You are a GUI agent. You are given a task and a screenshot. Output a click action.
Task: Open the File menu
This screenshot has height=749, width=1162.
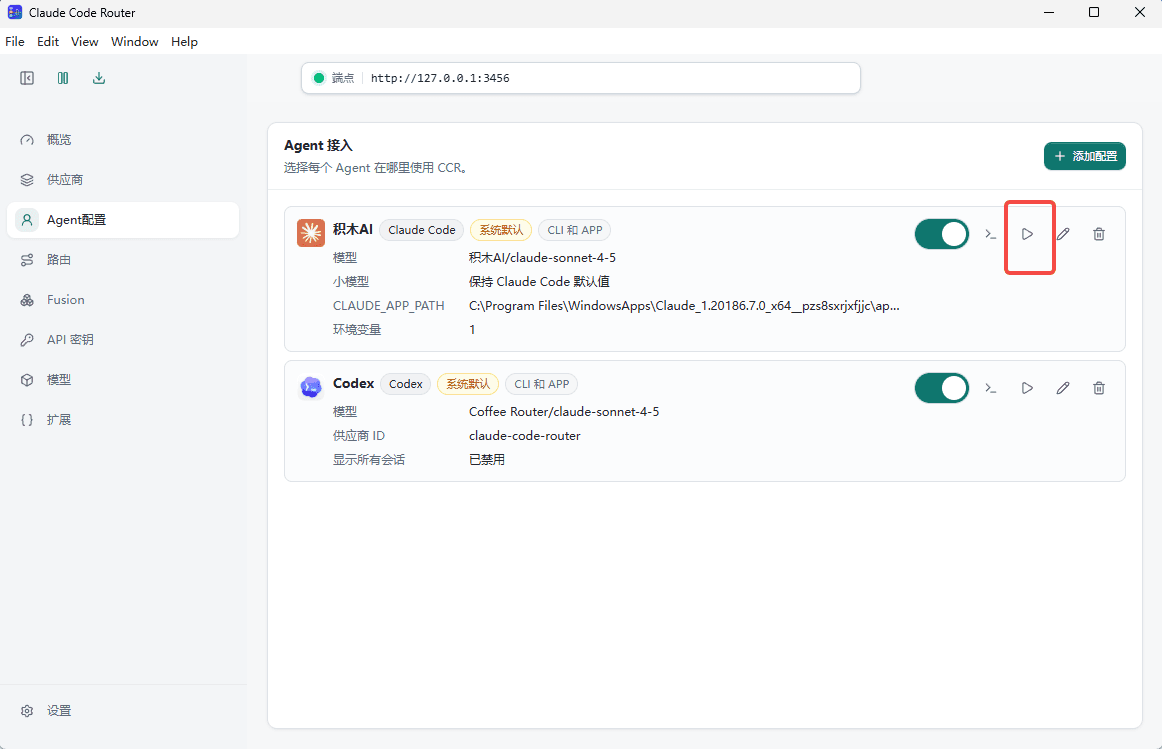(x=15, y=41)
